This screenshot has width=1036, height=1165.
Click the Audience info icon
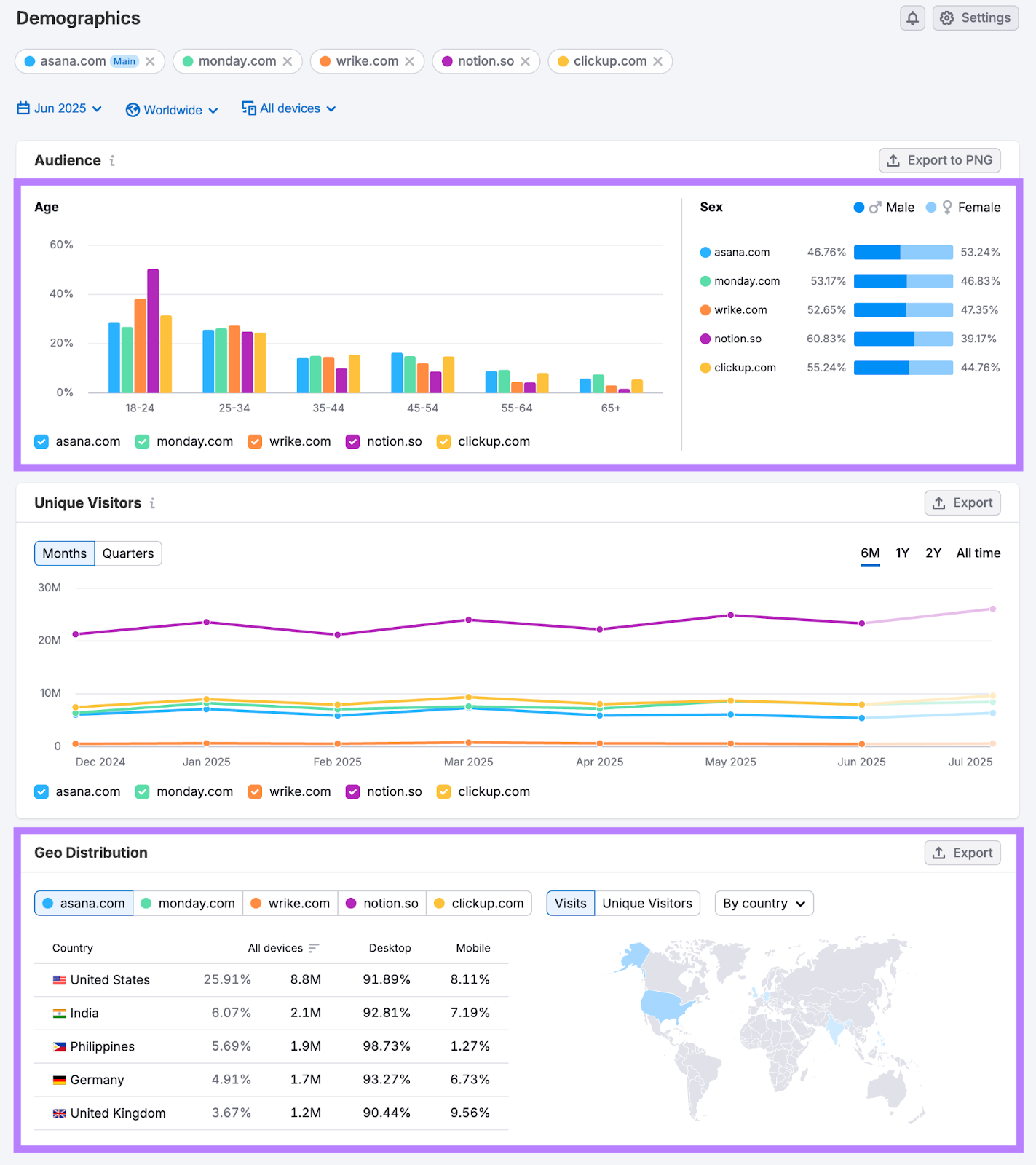click(x=112, y=160)
